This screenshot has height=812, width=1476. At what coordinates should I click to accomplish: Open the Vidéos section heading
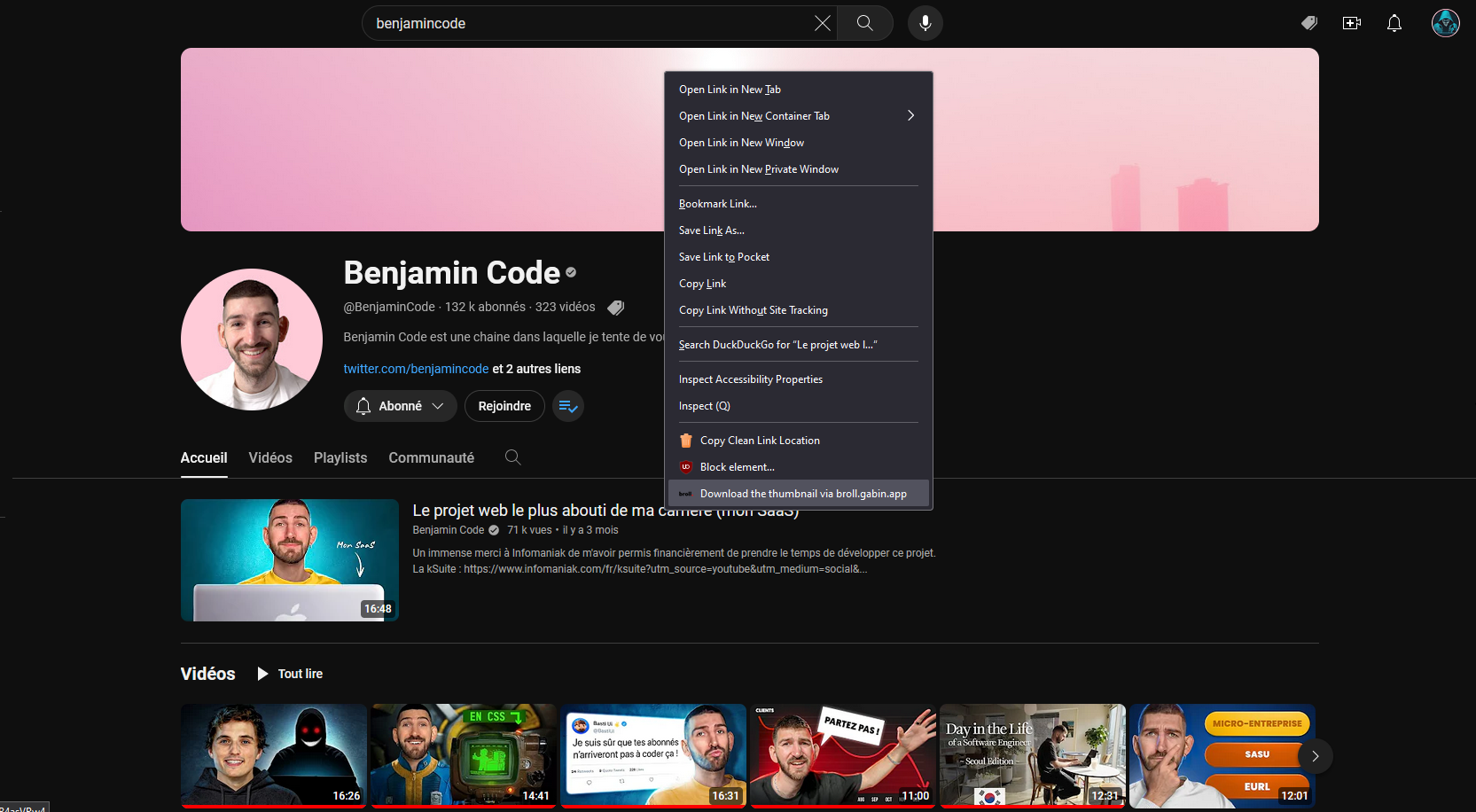(x=207, y=674)
